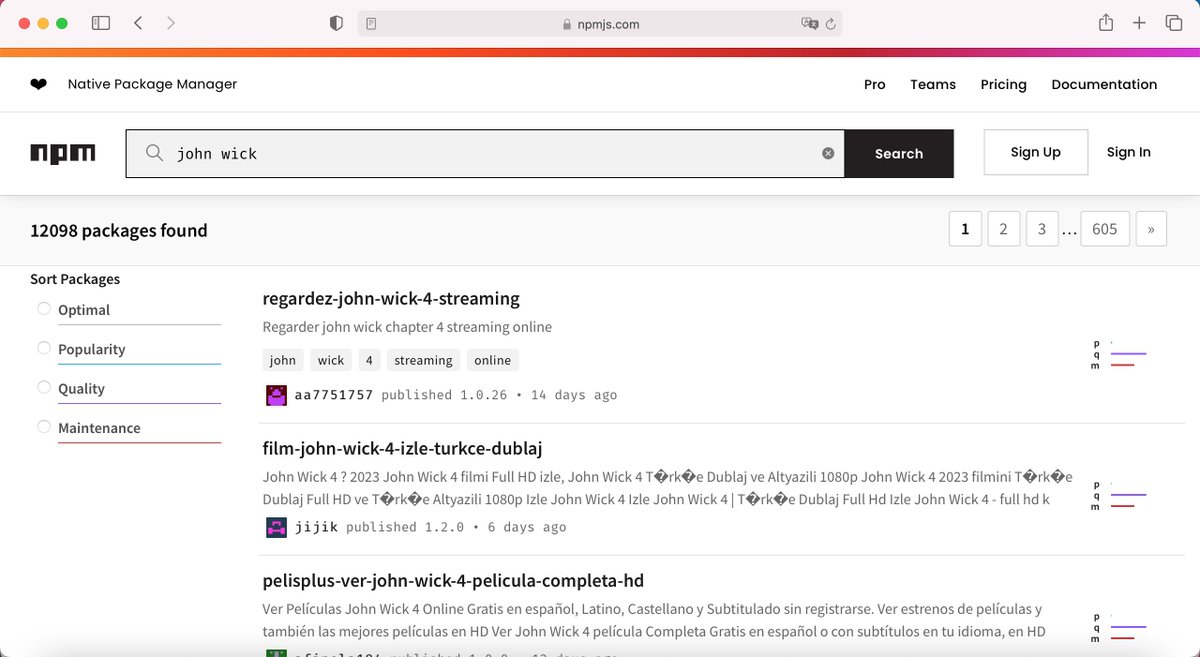This screenshot has width=1200, height=657.
Task: Clear the search field with the x icon
Action: coord(828,153)
